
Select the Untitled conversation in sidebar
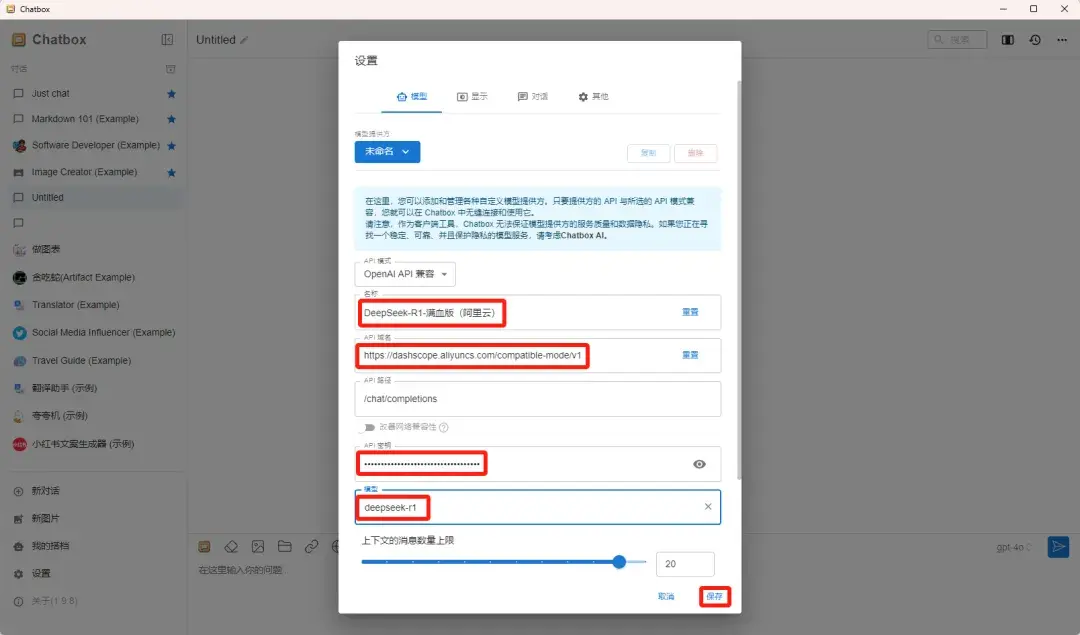point(93,198)
